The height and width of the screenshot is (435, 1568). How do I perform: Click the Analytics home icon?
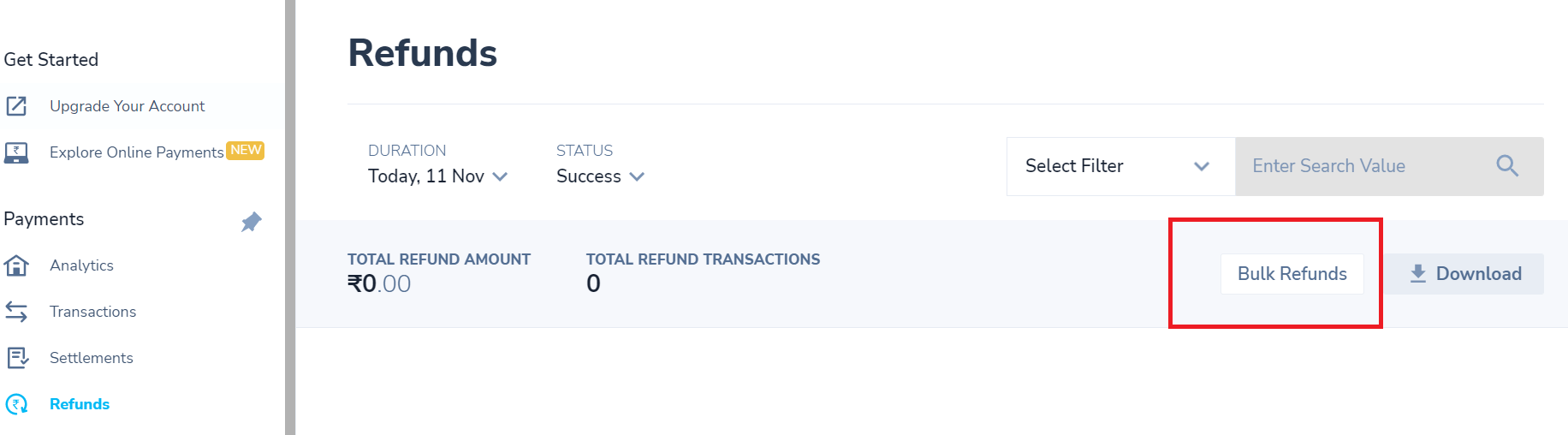tap(16, 265)
